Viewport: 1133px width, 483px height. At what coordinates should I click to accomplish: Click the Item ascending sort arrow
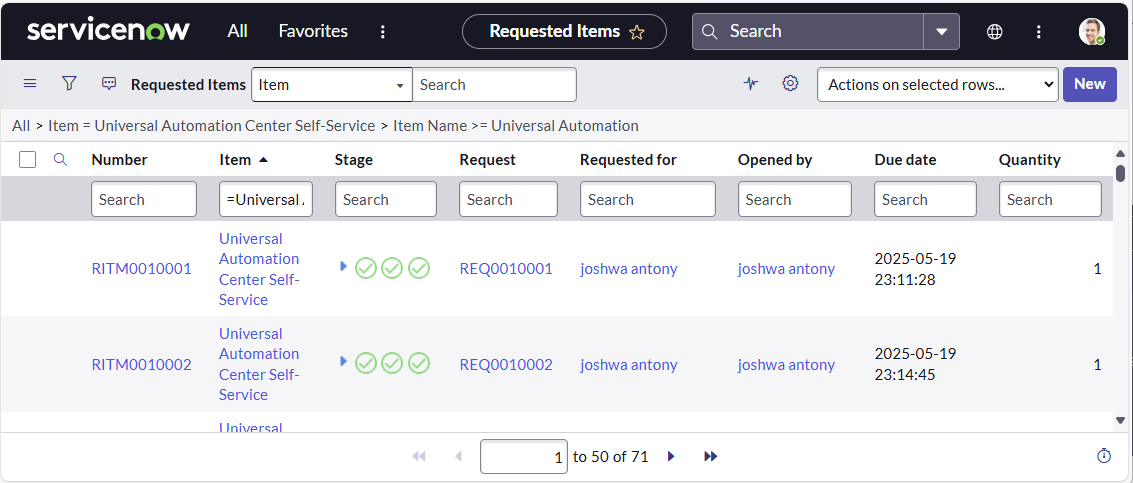263,160
